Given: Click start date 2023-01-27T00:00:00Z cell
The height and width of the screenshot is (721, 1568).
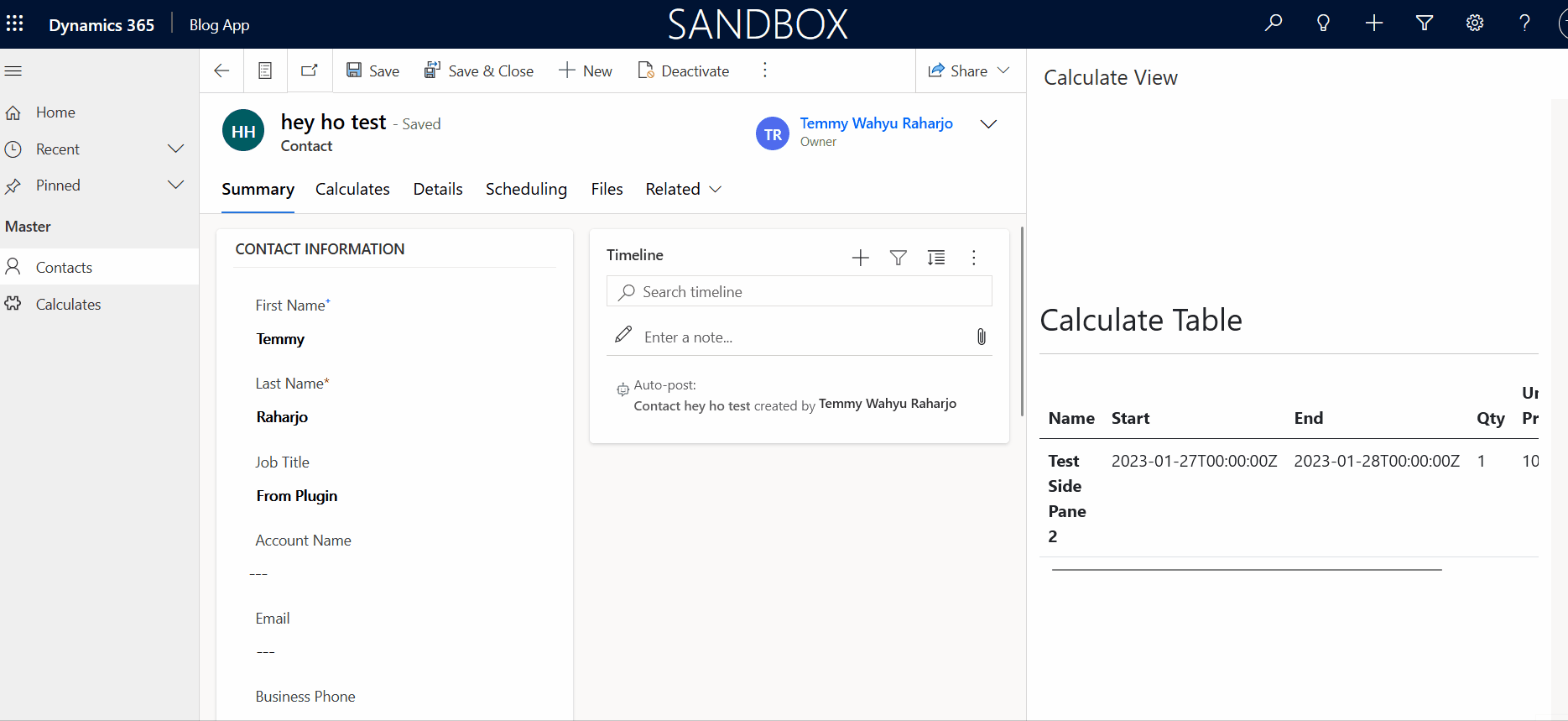Looking at the screenshot, I should click(1194, 461).
